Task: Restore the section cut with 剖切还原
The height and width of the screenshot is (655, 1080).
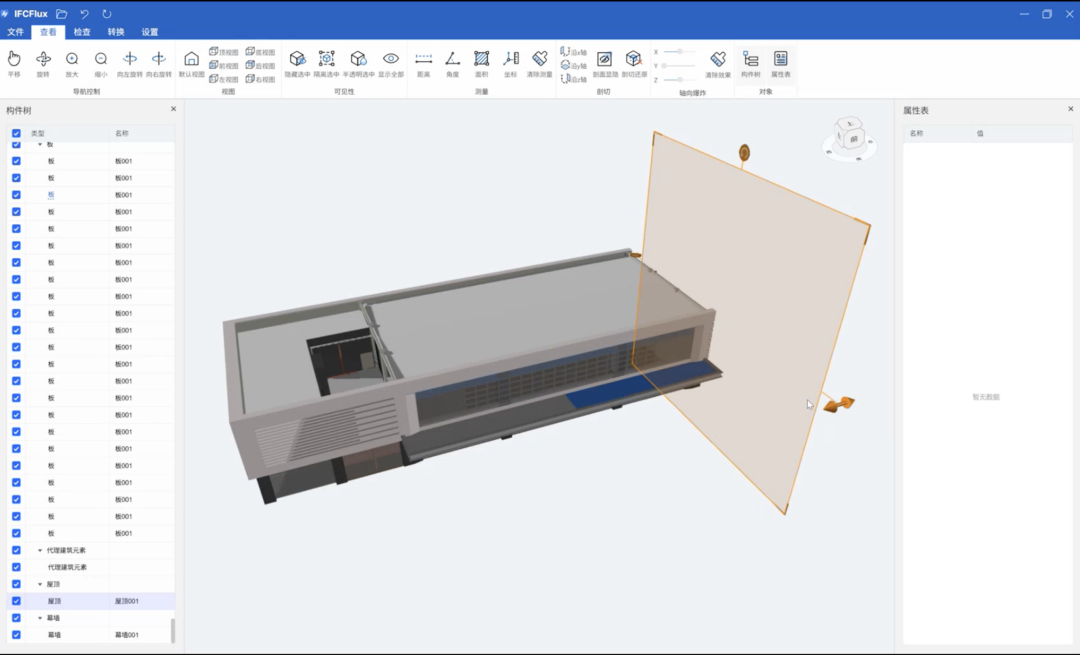Action: click(x=634, y=63)
